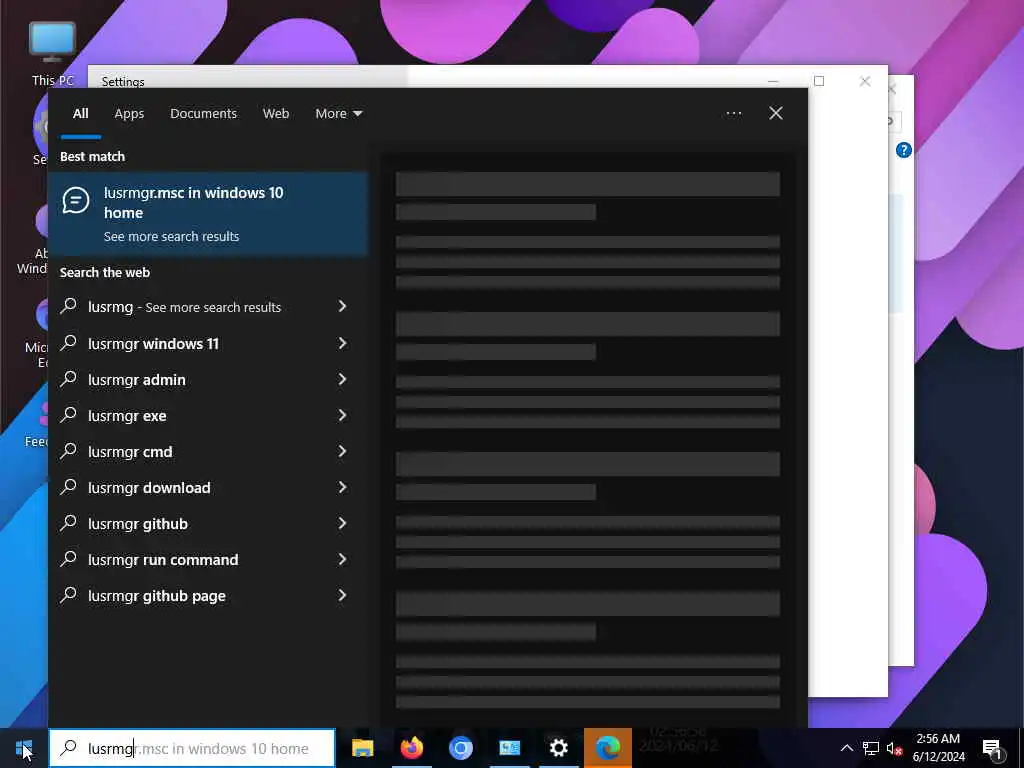Image resolution: width=1024 pixels, height=768 pixels.
Task: Click the muted volume tray icon
Action: click(x=894, y=748)
